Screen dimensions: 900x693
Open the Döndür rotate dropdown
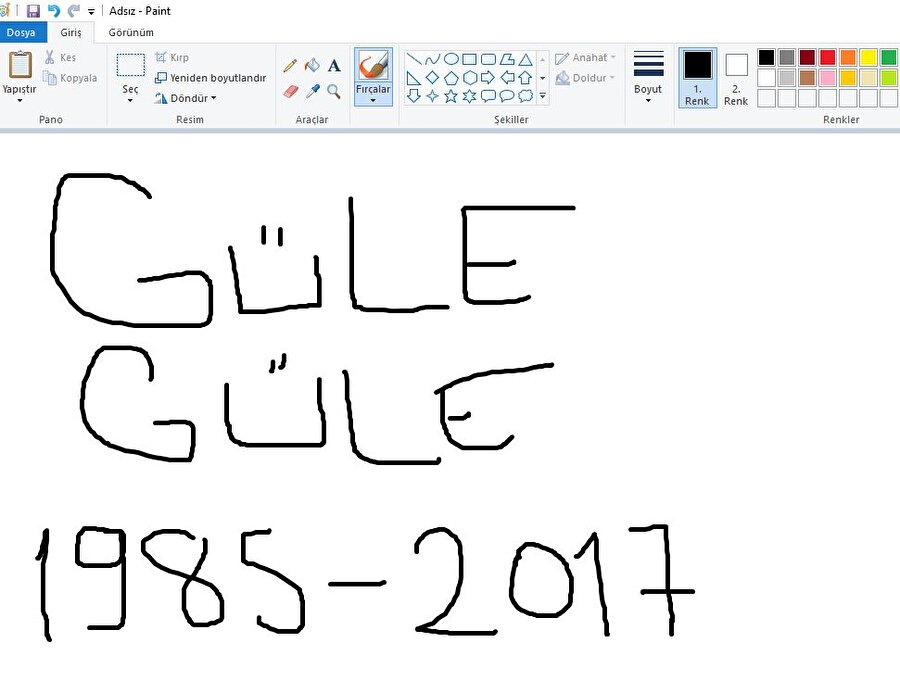pyautogui.click(x=186, y=98)
